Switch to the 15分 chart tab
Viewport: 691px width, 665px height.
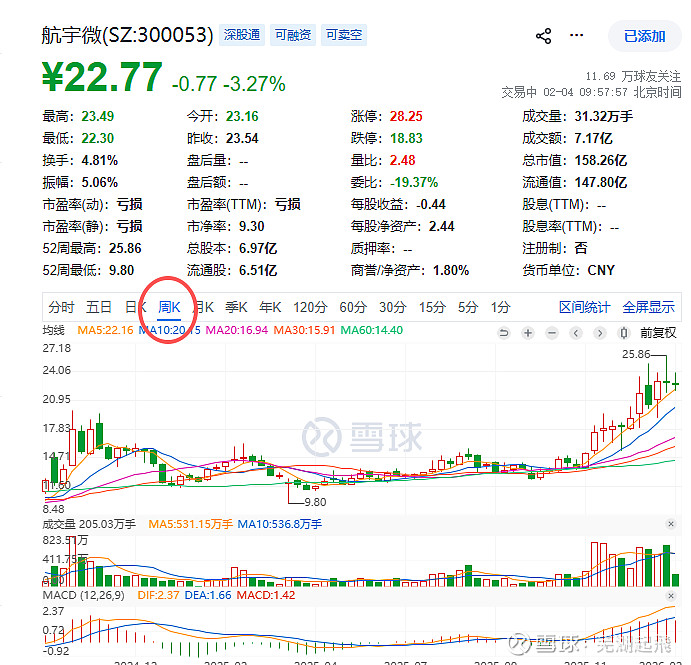pos(432,307)
